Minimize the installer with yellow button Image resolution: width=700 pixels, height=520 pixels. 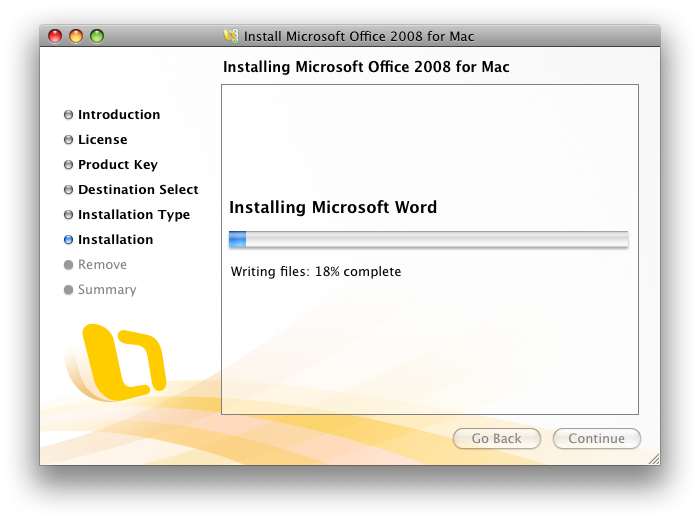point(76,36)
